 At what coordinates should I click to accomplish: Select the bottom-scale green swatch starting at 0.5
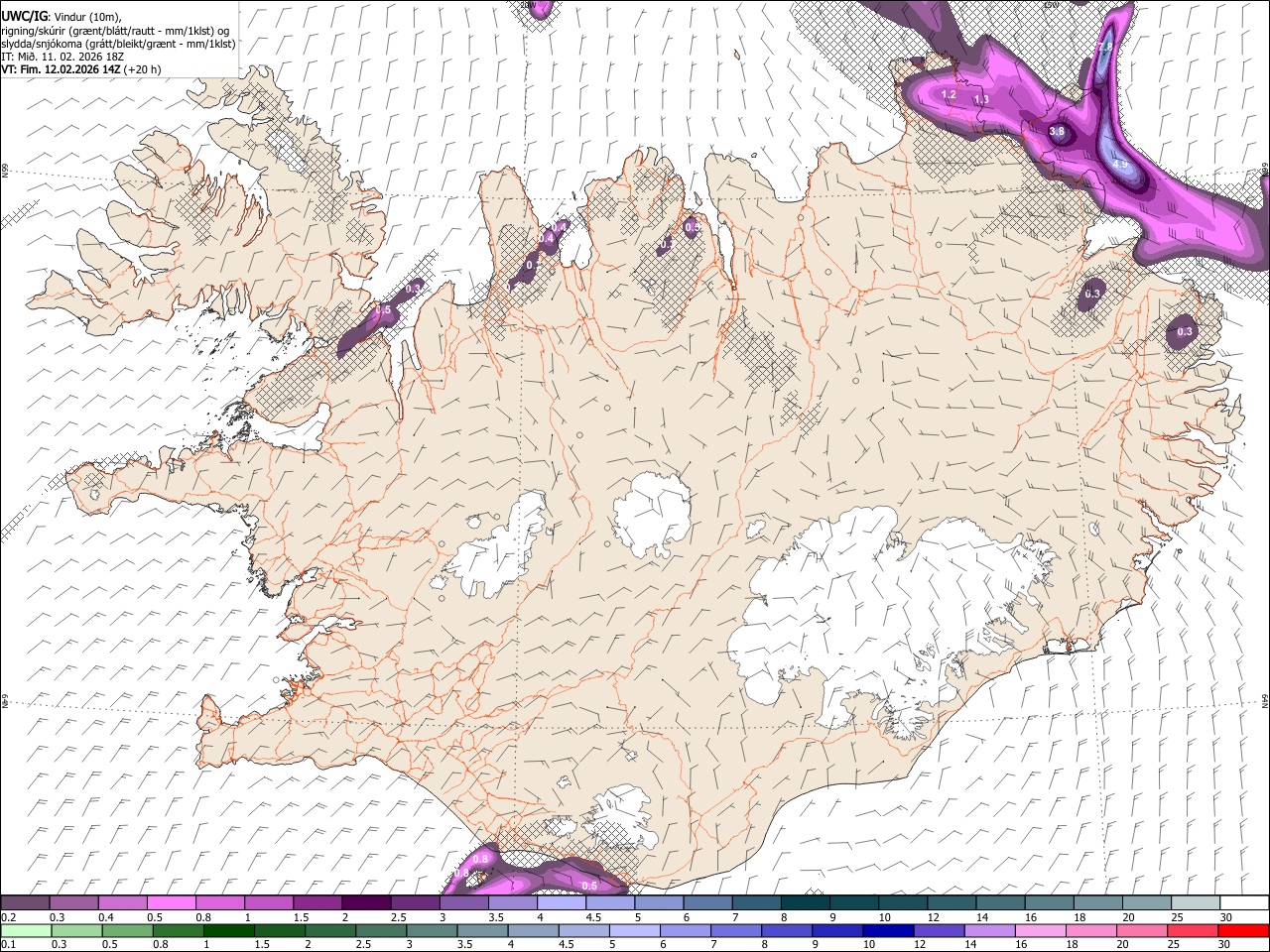click(128, 930)
